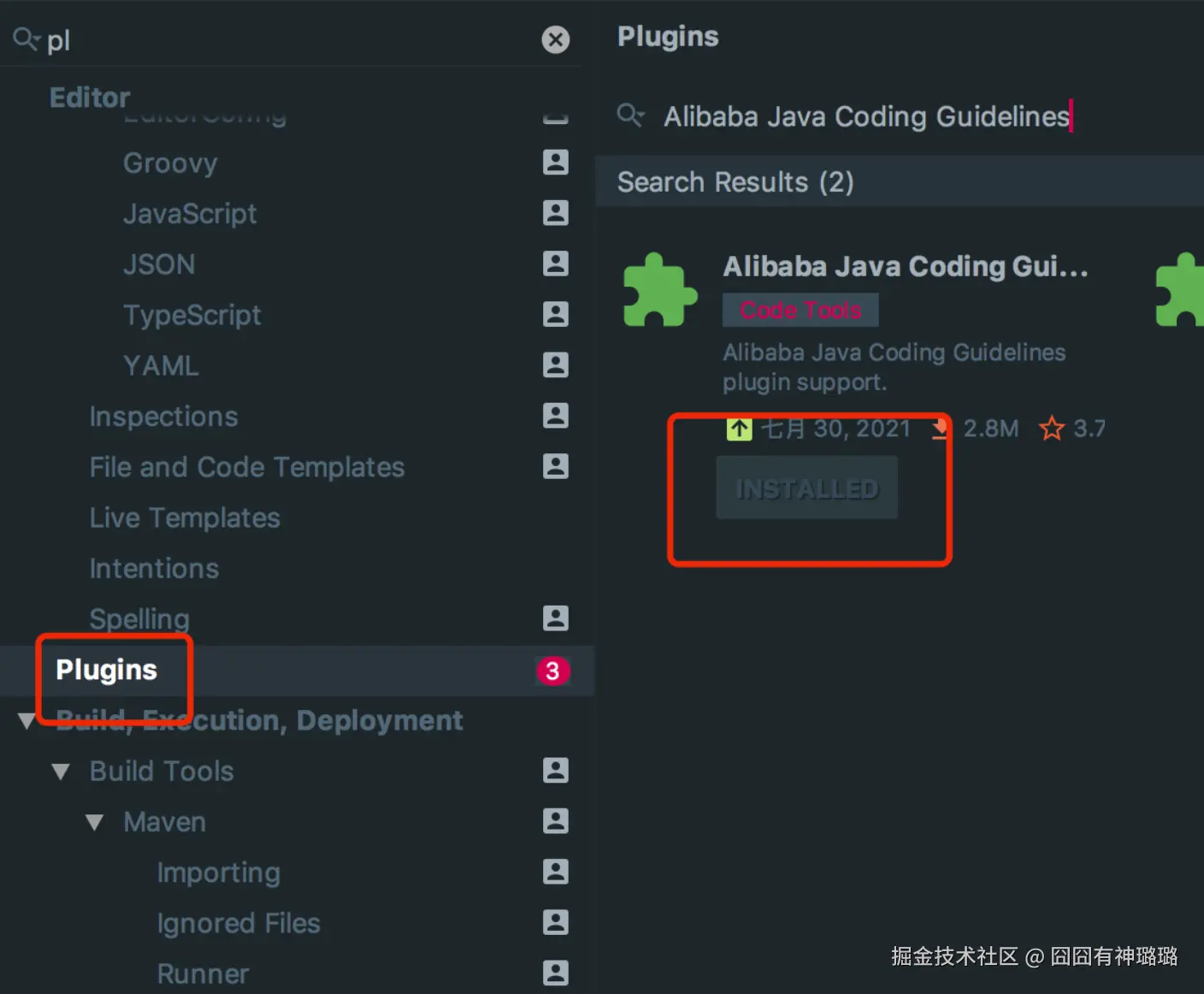Select the Build Tools entry
1204x994 pixels.
pyautogui.click(x=162, y=771)
